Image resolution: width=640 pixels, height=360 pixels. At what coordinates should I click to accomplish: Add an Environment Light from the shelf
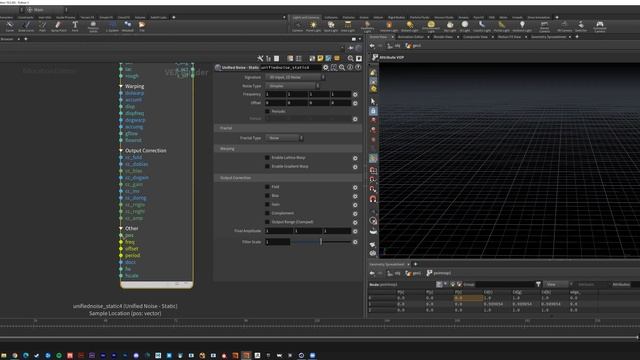click(431, 27)
